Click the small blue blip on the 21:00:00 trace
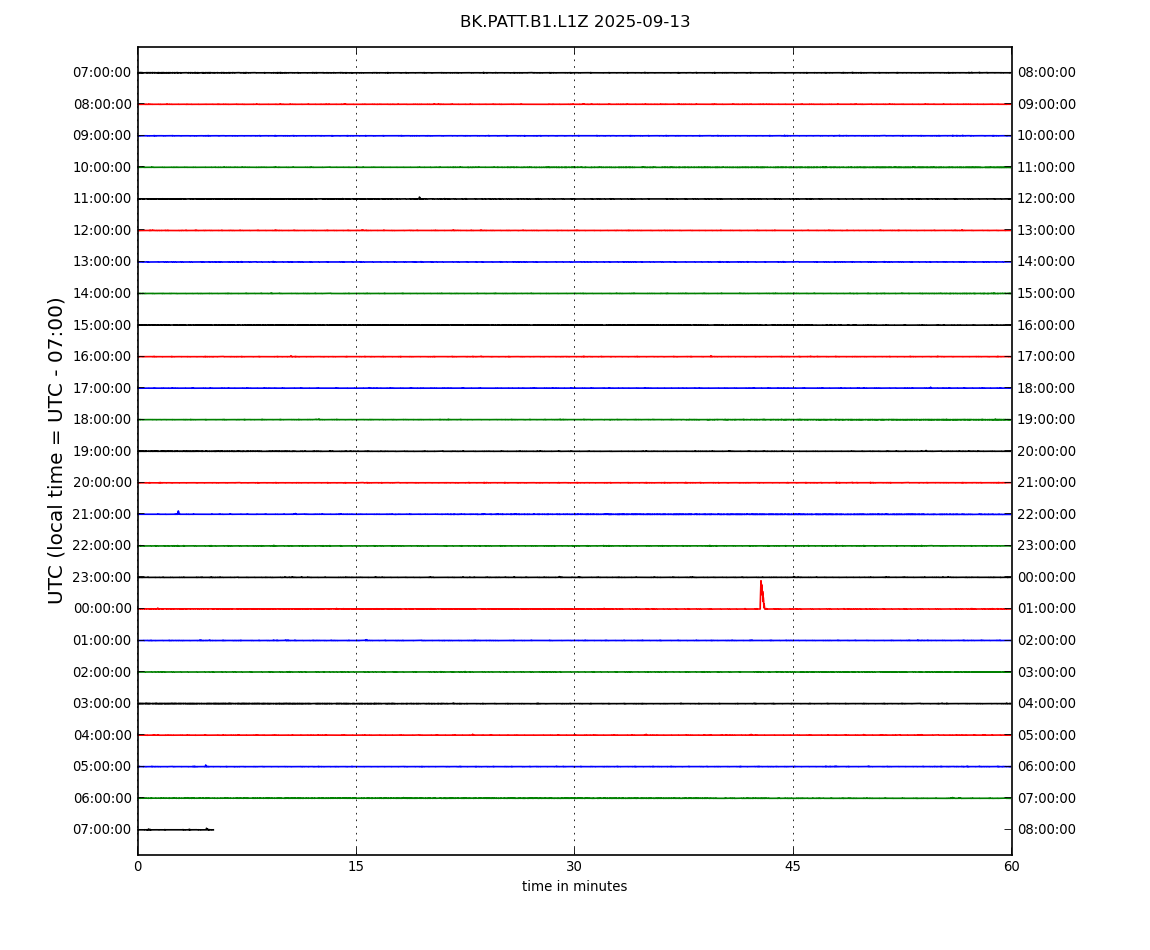1150x950 pixels. (178, 512)
